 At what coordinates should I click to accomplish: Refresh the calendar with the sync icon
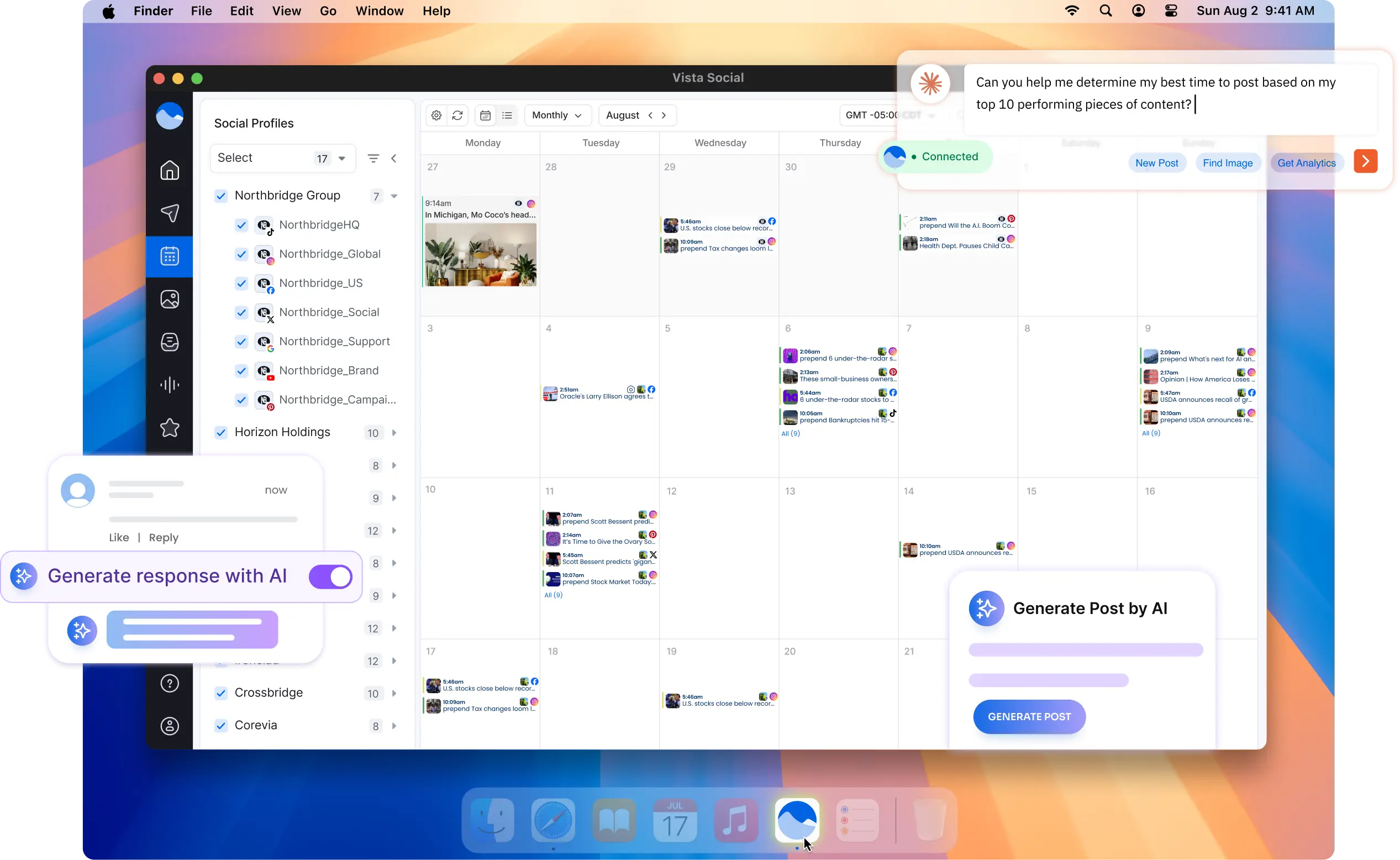(457, 115)
